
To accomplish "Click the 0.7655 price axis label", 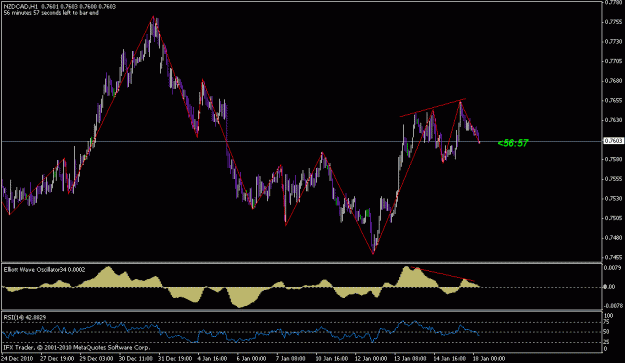I will point(614,100).
